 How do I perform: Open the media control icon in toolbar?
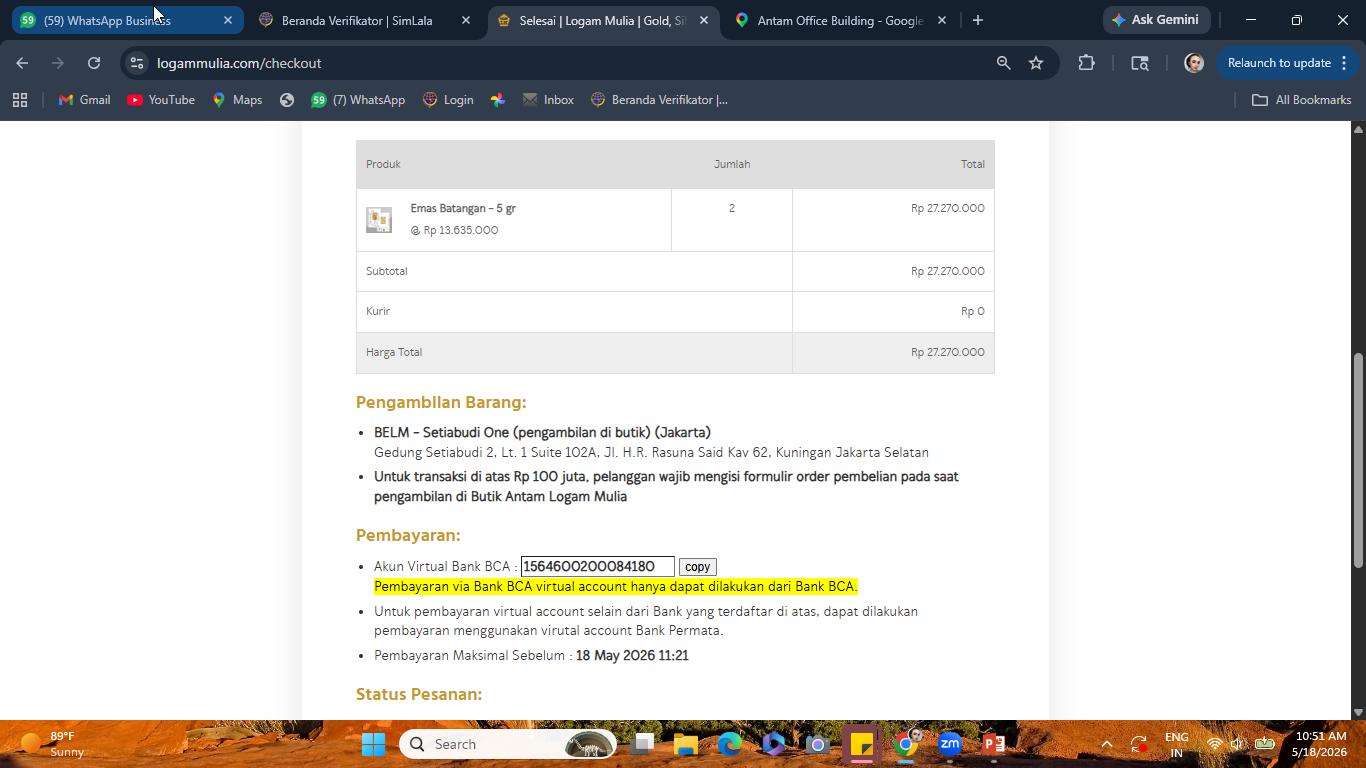click(1139, 63)
